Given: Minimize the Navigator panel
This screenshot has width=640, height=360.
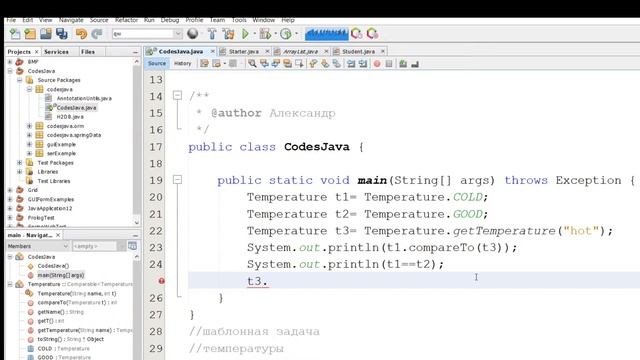Looking at the screenshot, I should click(x=135, y=236).
